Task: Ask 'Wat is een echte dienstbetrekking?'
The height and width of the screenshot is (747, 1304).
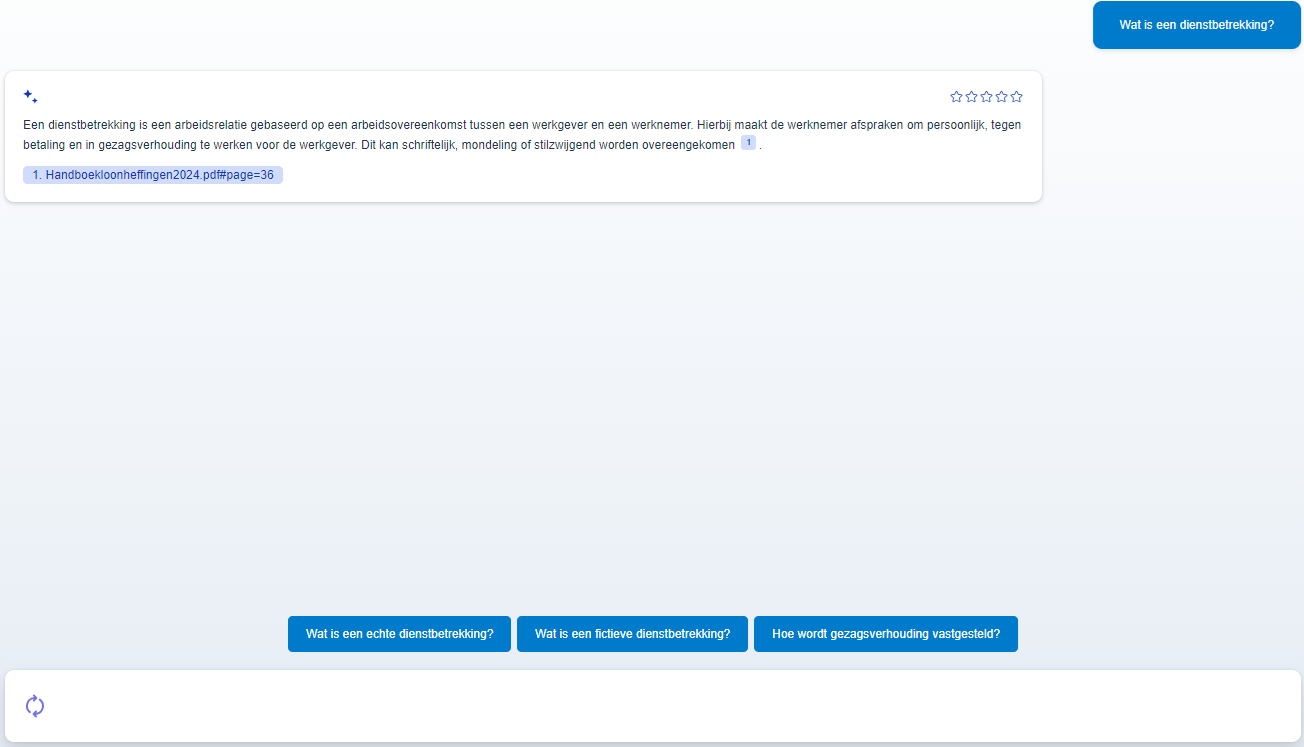Action: click(399, 634)
